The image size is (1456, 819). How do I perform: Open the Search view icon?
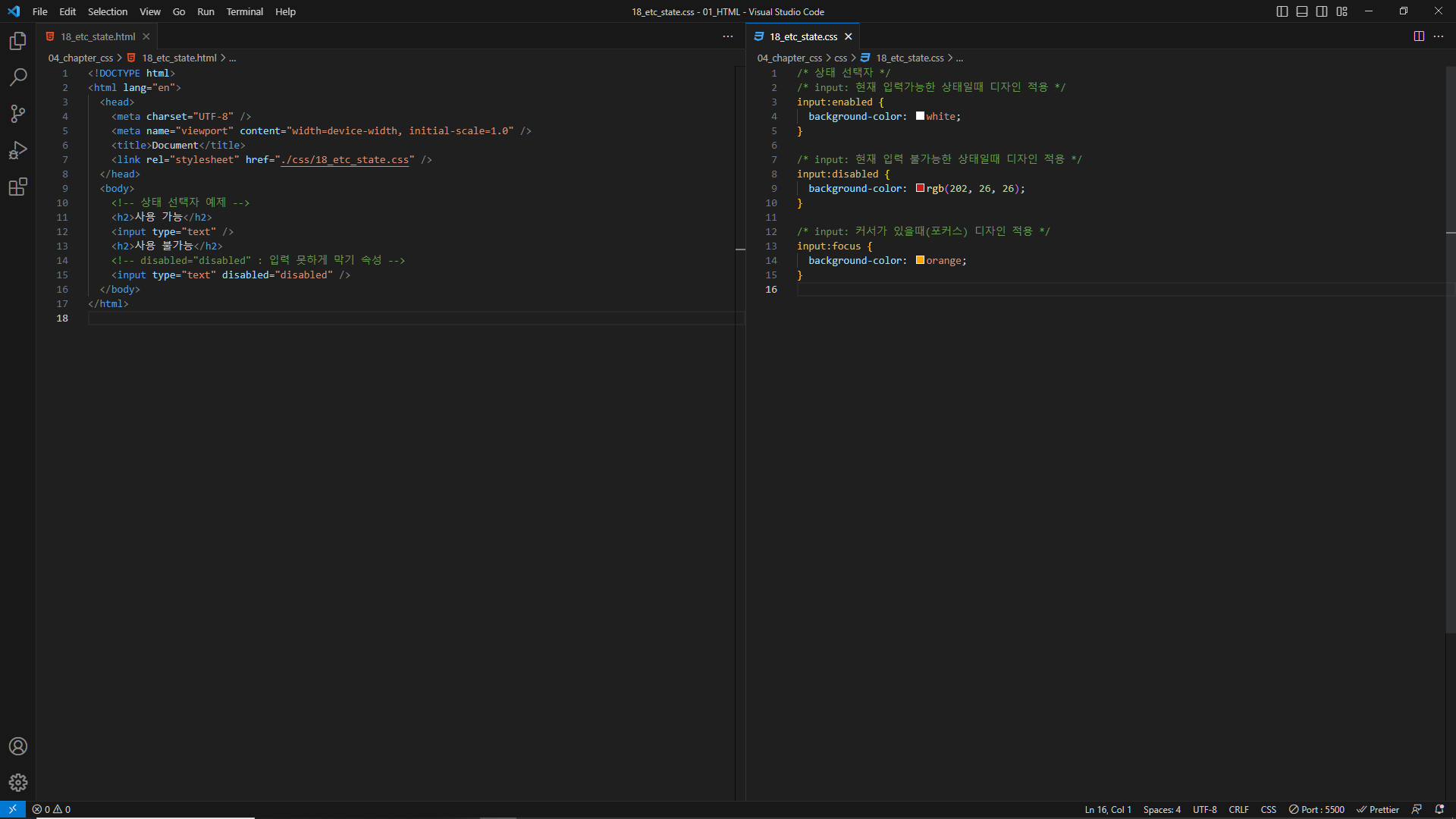click(x=18, y=77)
